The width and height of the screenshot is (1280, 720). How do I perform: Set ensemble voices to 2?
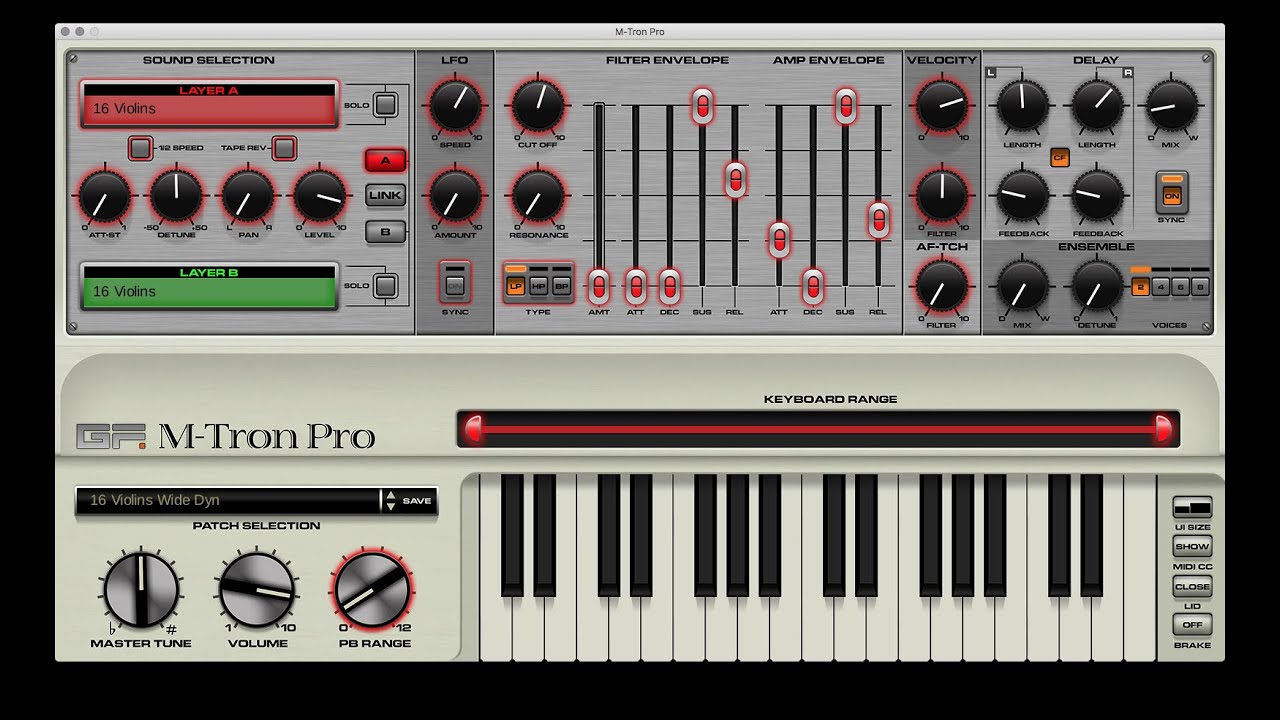tap(1141, 287)
